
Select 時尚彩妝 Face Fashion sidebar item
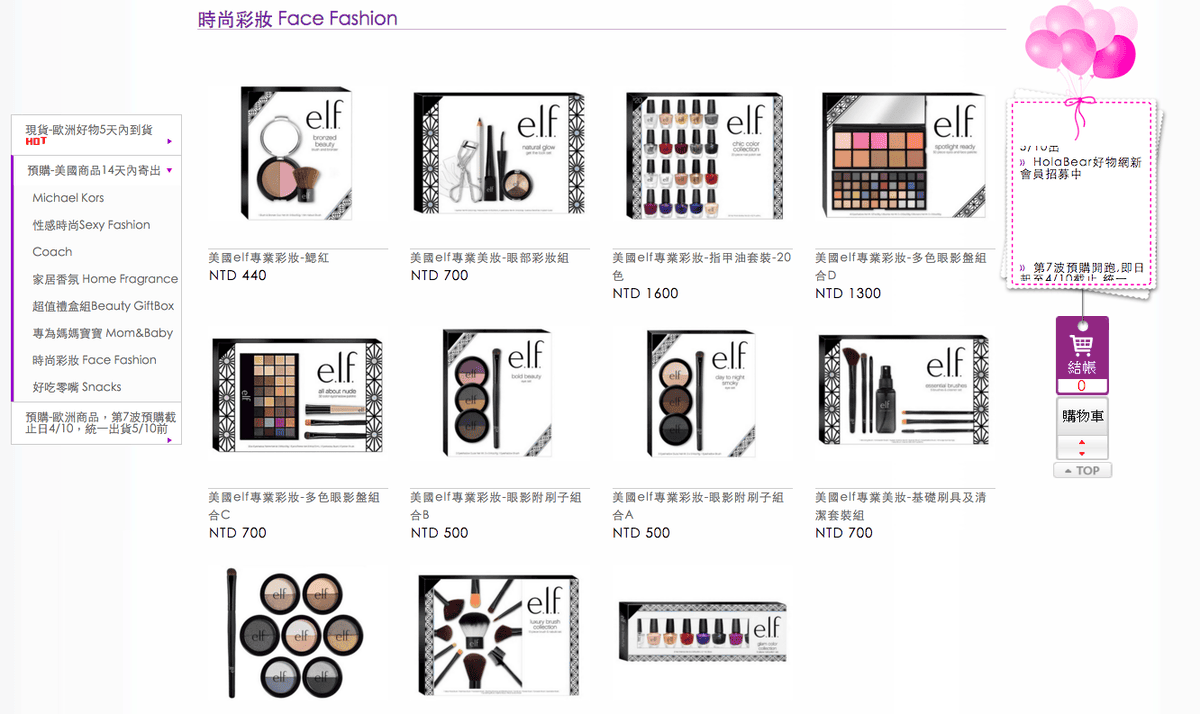(x=94, y=360)
